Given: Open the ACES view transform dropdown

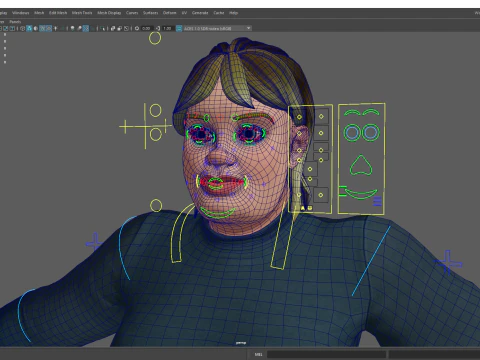Looking at the screenshot, I should click(218, 28).
